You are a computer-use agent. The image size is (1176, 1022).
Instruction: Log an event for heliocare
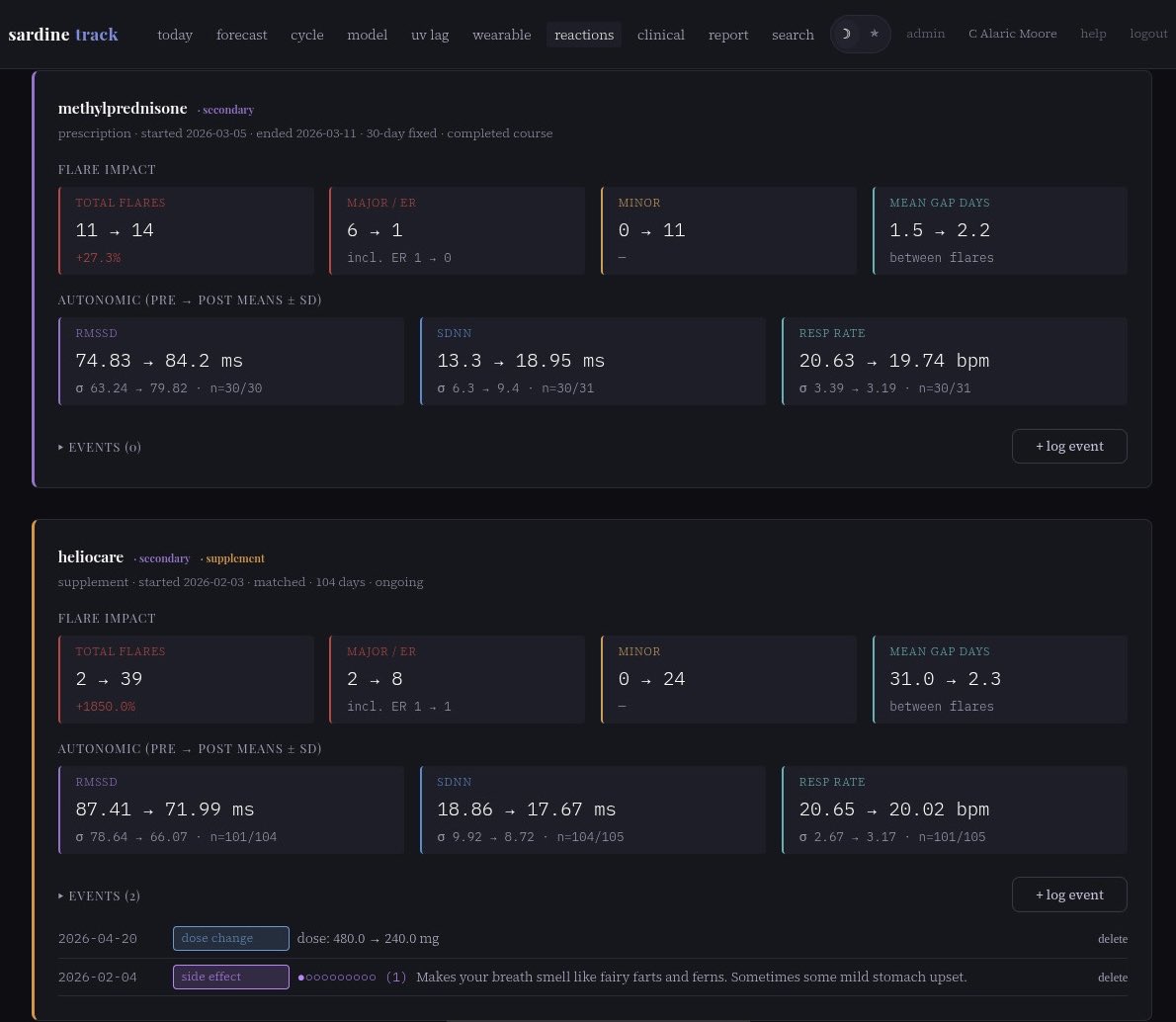click(x=1068, y=894)
